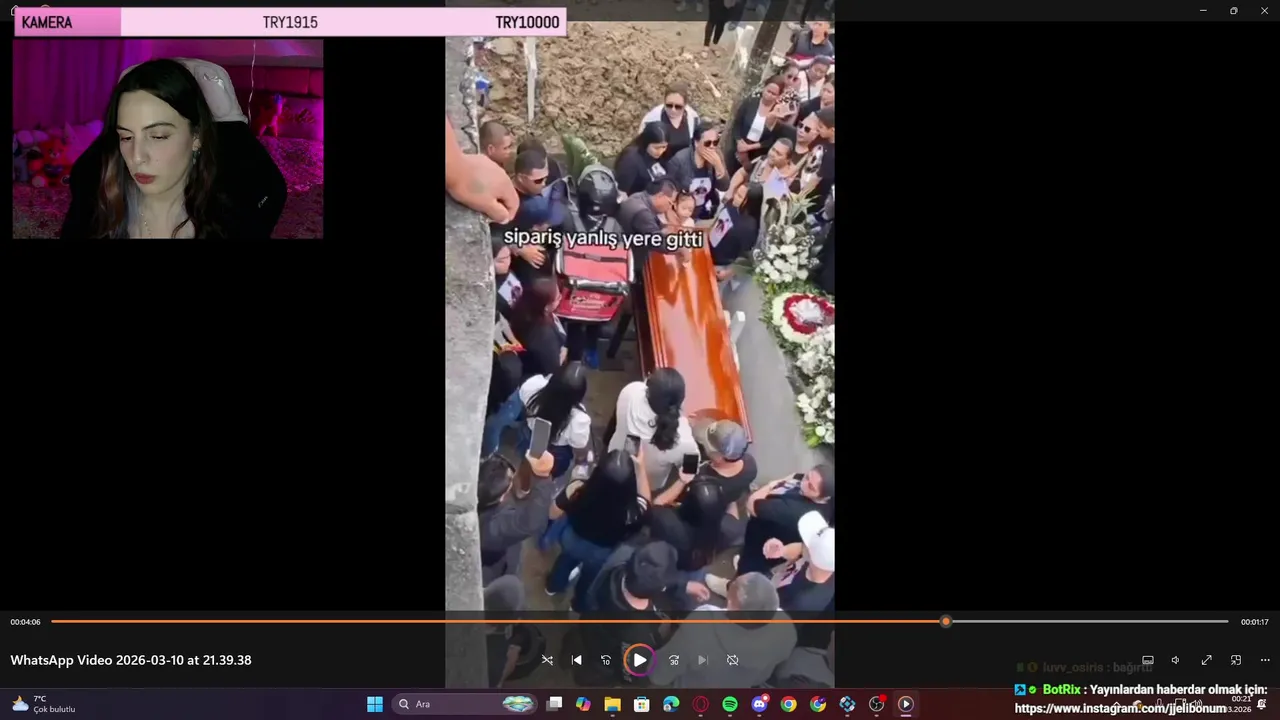Open the blue hexagon app in taskbar

(x=847, y=704)
